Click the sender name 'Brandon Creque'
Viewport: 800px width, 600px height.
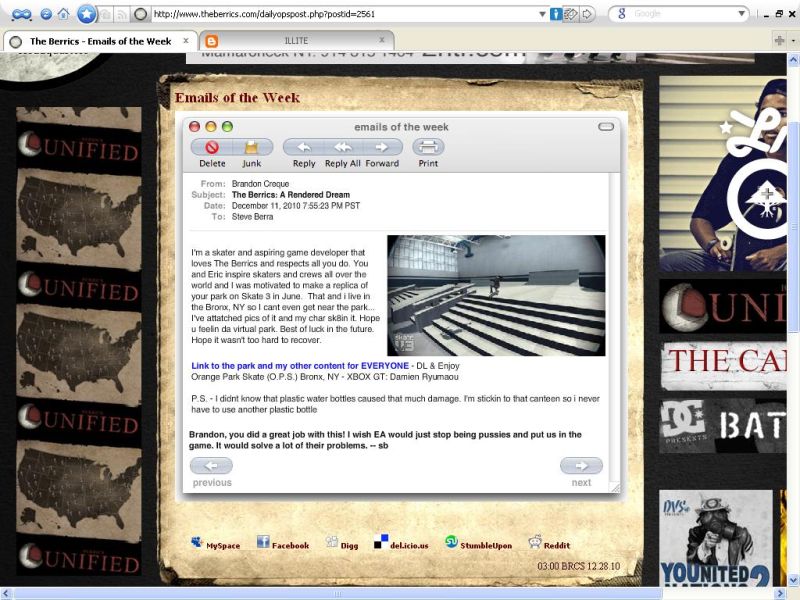pyautogui.click(x=260, y=184)
